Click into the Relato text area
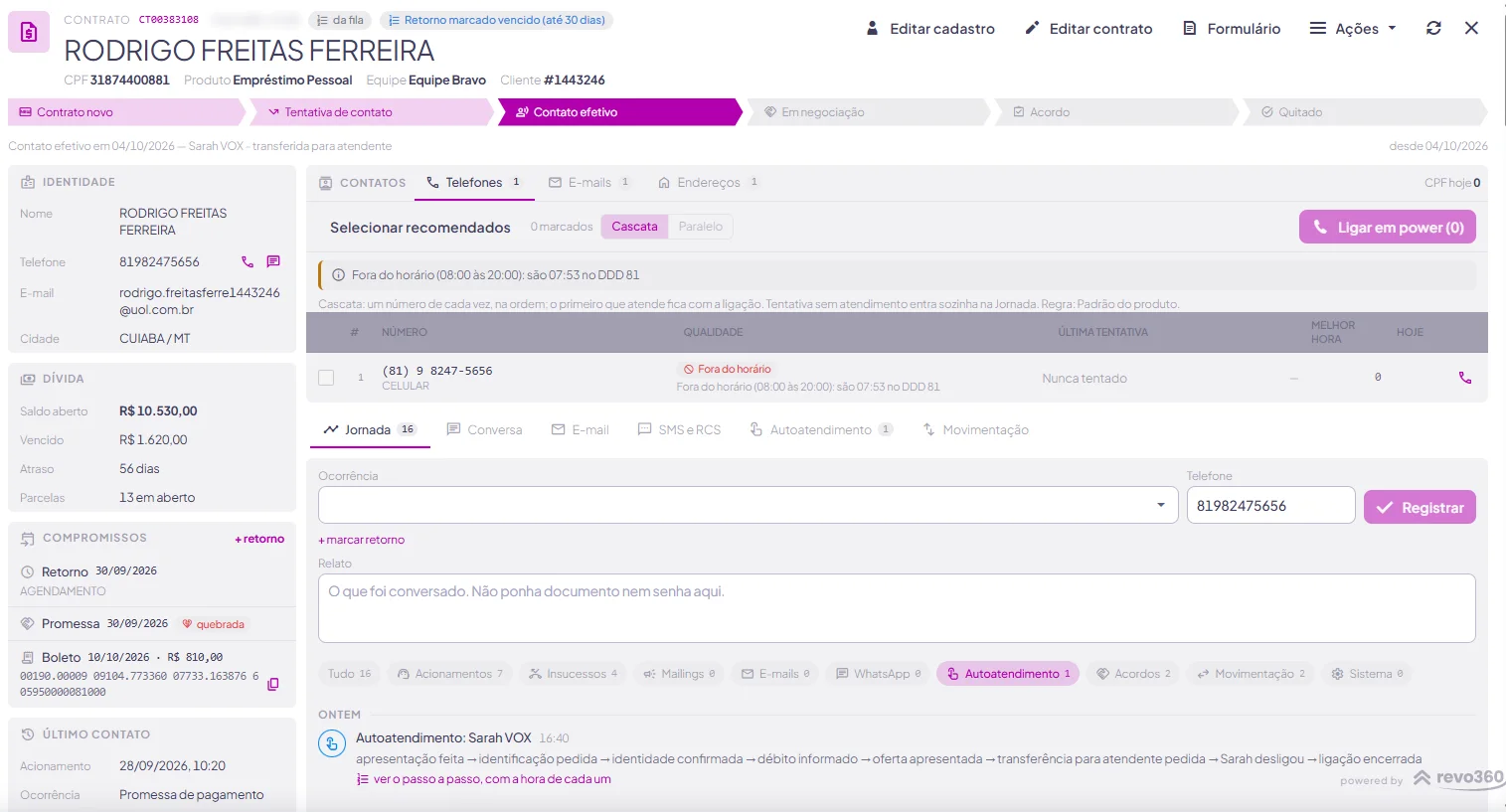The width and height of the screenshot is (1506, 812). pos(897,608)
